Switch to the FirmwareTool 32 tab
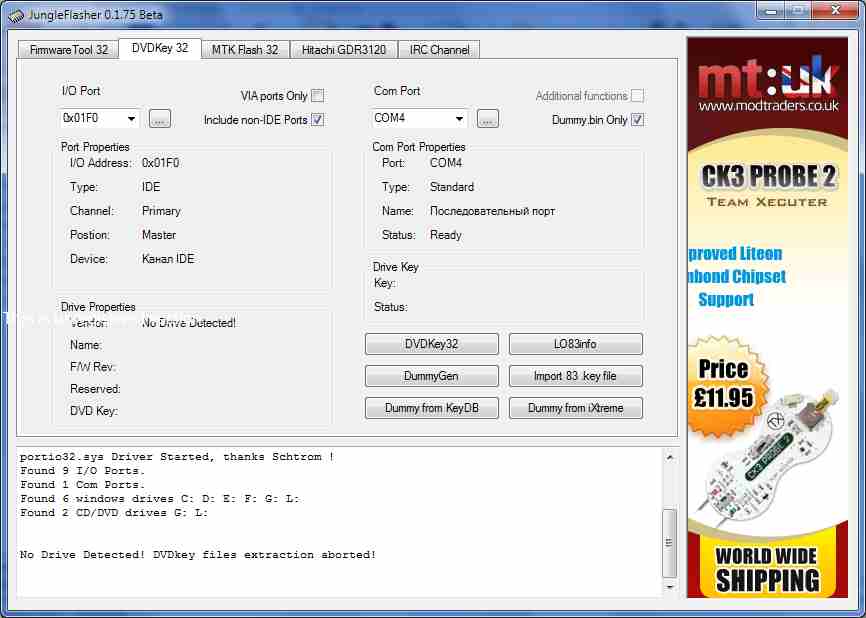Image resolution: width=866 pixels, height=618 pixels. point(68,49)
